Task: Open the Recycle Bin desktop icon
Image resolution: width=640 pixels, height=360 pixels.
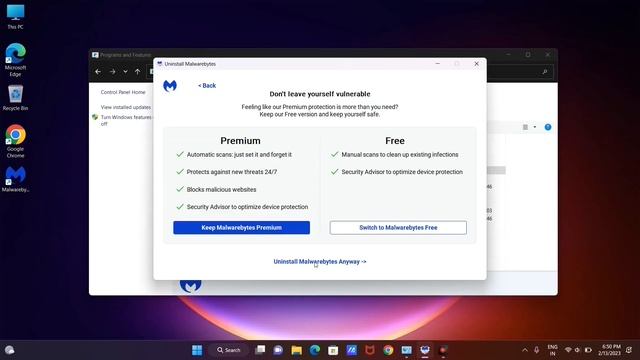Action: coord(16,98)
